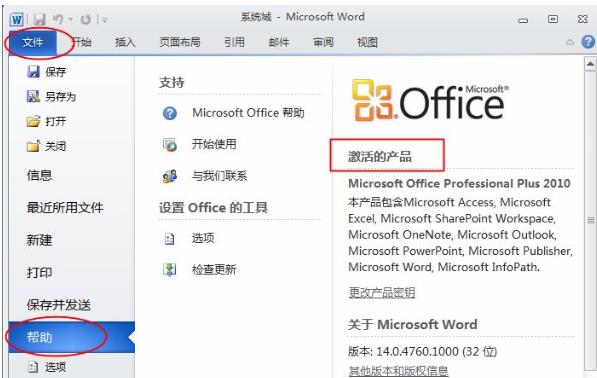
Task: Open Microsoft Office 帮助
Action: (x=248, y=113)
